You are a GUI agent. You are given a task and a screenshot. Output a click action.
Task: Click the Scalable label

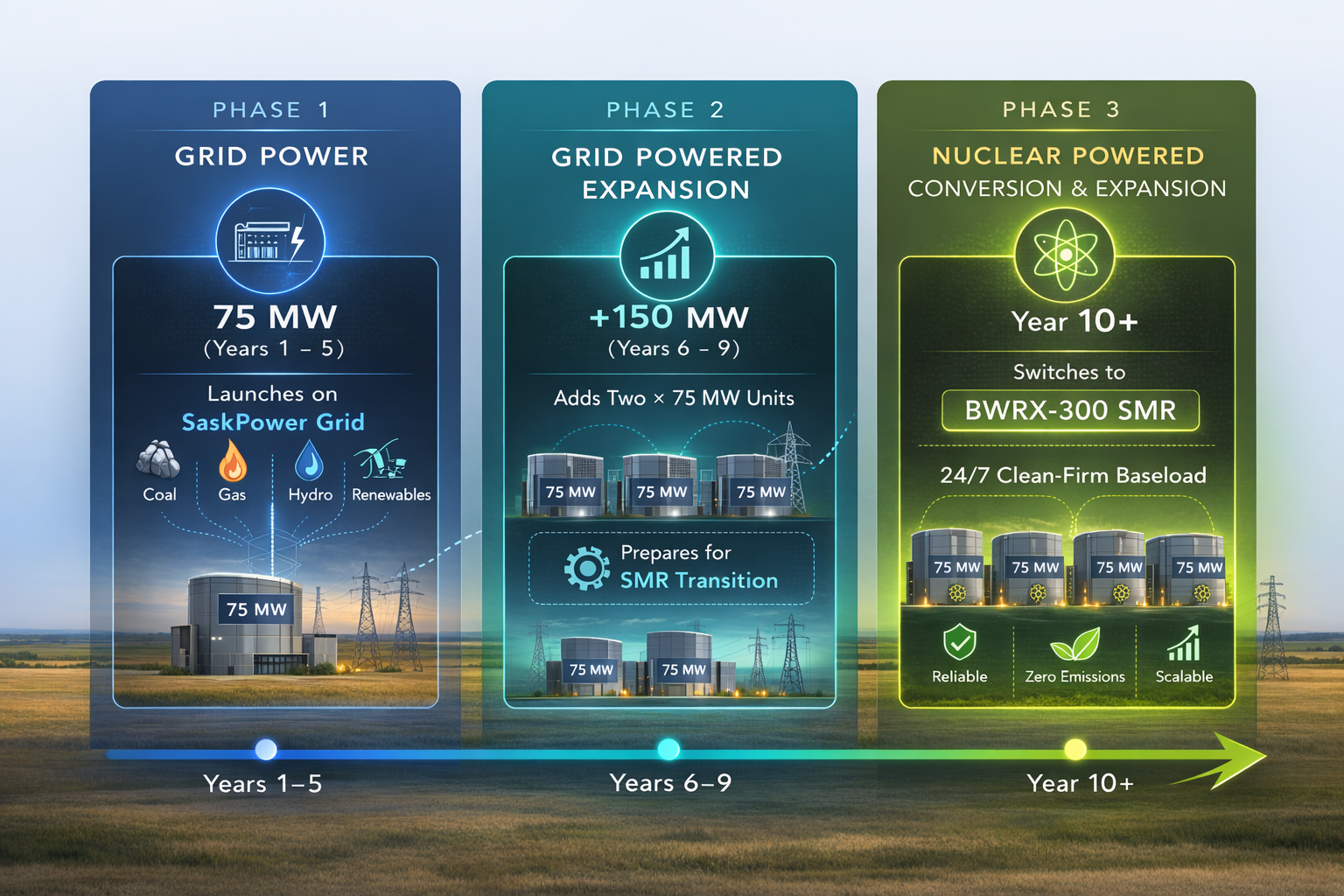click(1184, 676)
